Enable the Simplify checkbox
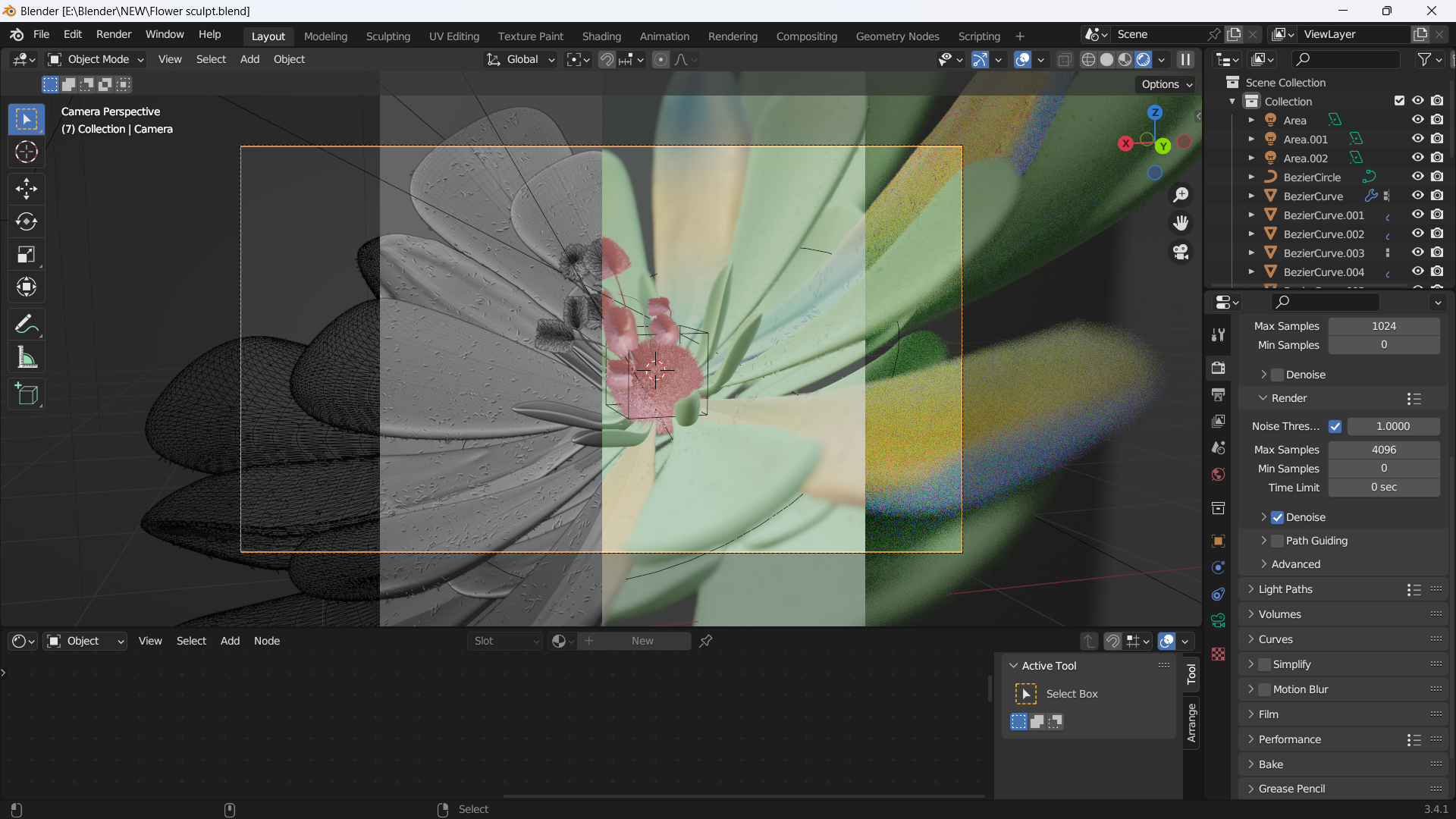Image resolution: width=1456 pixels, height=819 pixels. click(1264, 664)
